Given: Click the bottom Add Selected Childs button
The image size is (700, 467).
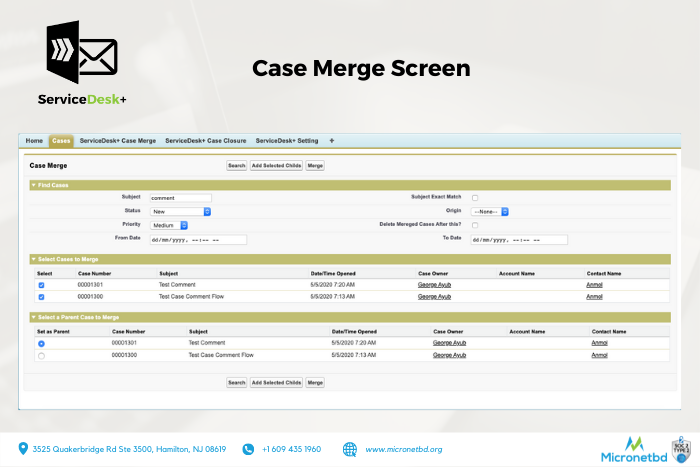Looking at the screenshot, I should point(276,382).
